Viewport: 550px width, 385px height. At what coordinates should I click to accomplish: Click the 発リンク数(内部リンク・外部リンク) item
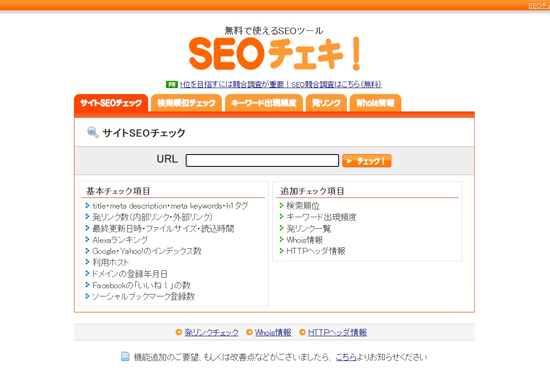[152, 217]
